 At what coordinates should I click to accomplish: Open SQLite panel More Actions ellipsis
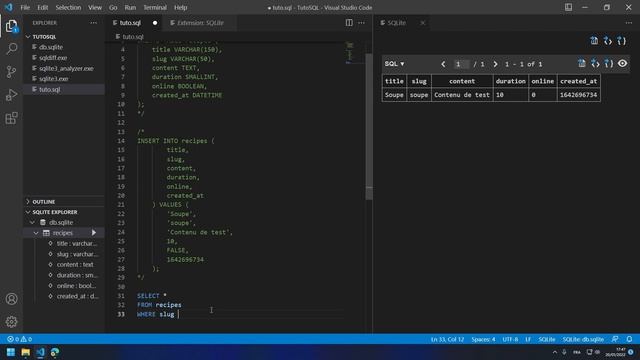[x=629, y=23]
